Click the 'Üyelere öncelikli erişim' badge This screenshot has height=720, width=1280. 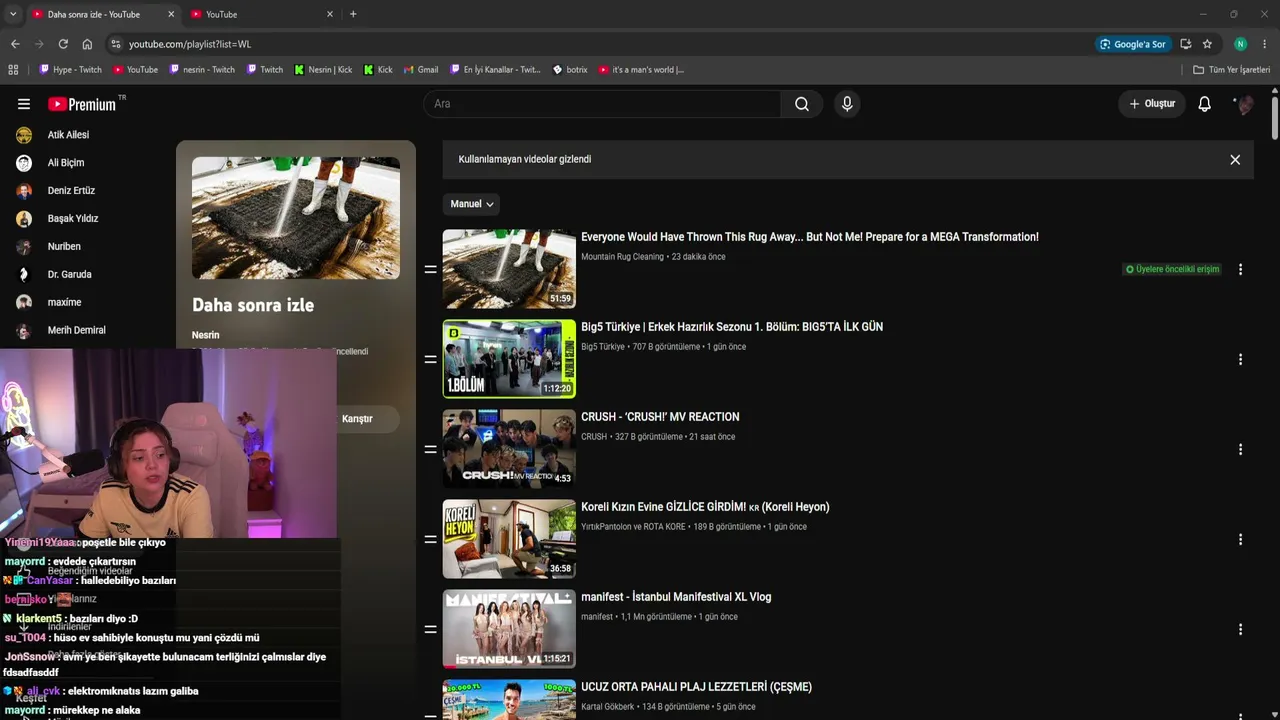[x=1172, y=269]
